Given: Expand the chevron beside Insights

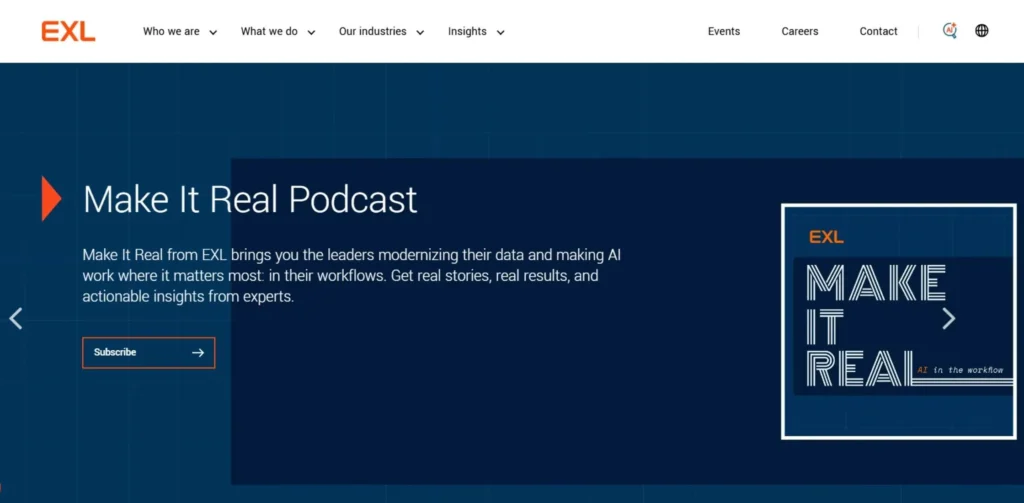Looking at the screenshot, I should pos(500,32).
